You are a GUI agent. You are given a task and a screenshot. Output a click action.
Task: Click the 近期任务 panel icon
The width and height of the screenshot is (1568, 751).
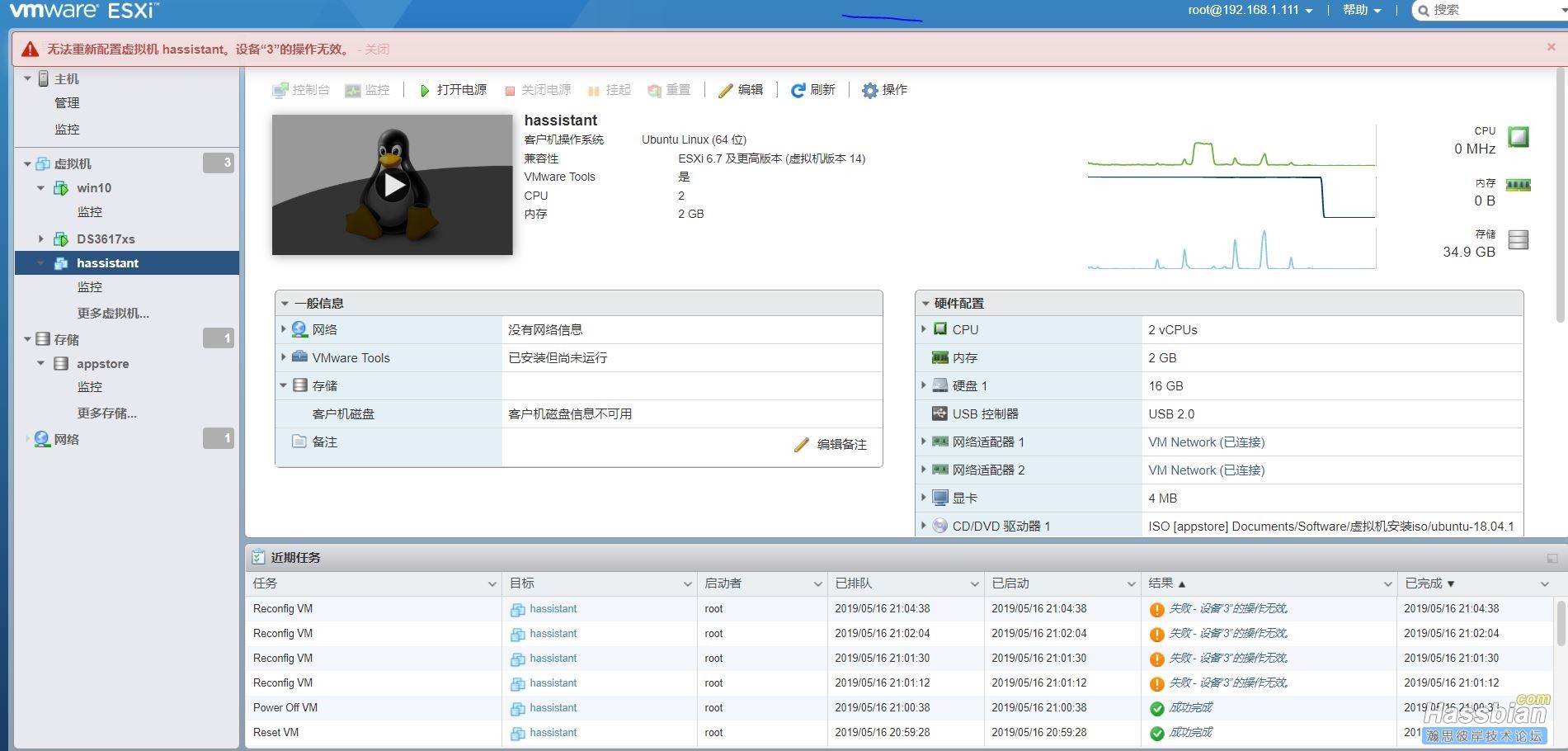(x=258, y=557)
